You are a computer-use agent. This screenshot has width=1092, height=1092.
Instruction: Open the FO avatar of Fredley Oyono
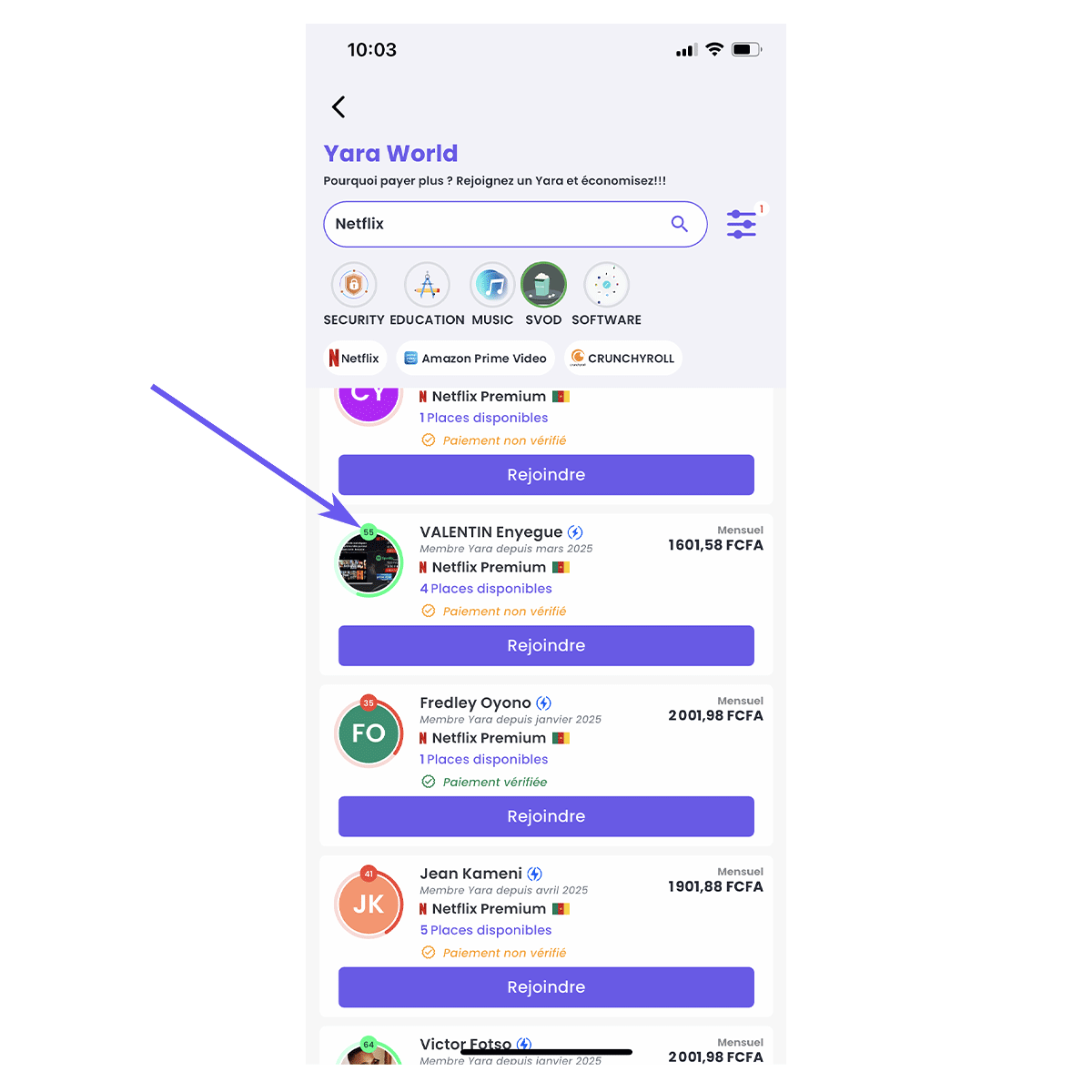click(x=369, y=733)
